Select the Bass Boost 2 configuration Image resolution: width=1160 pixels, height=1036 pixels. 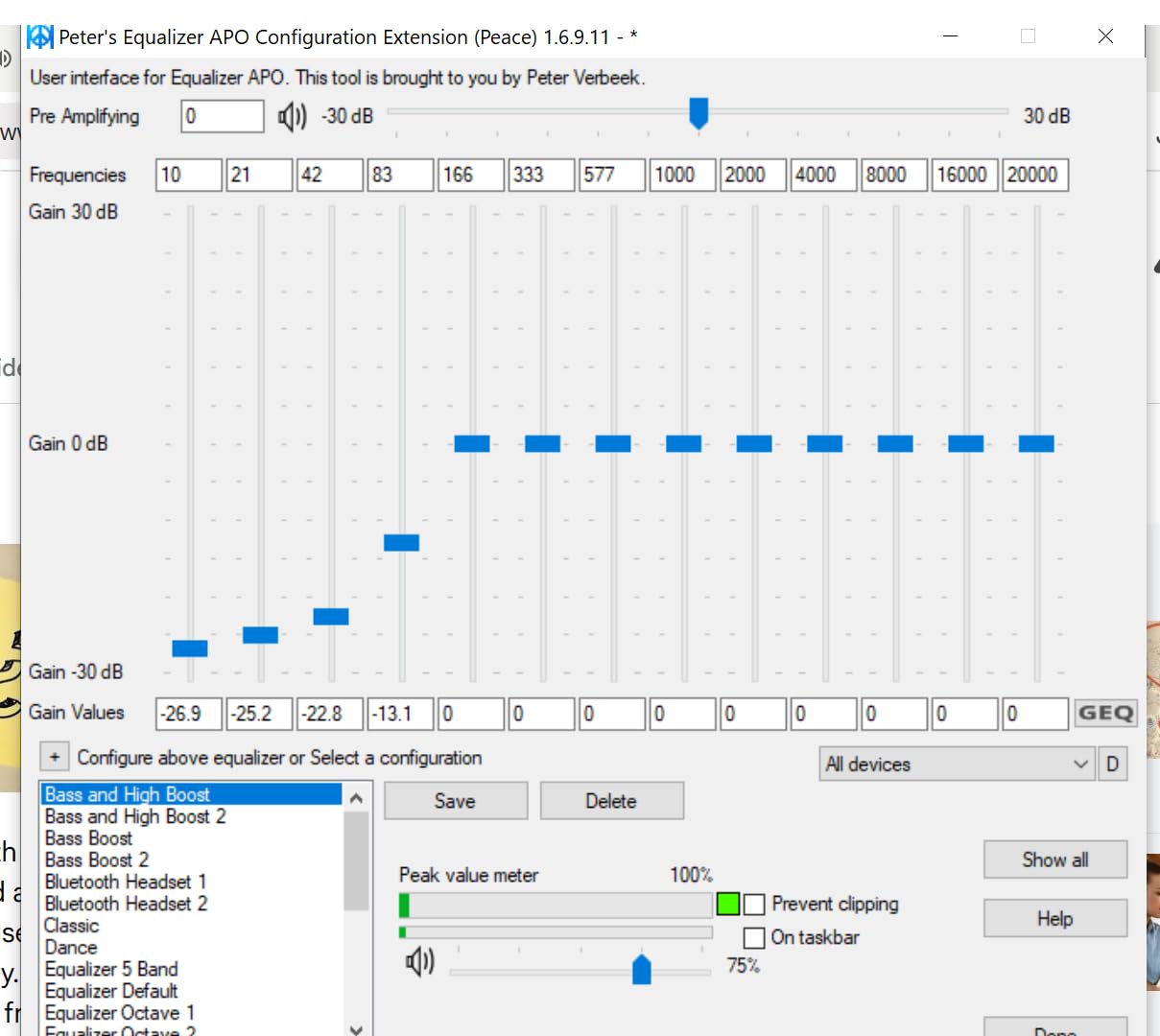coord(192,859)
